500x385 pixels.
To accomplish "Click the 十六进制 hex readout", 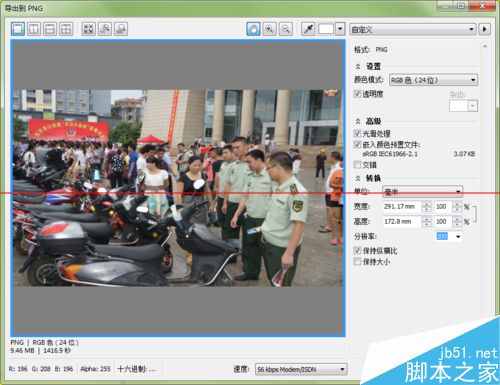I will [x=136, y=369].
